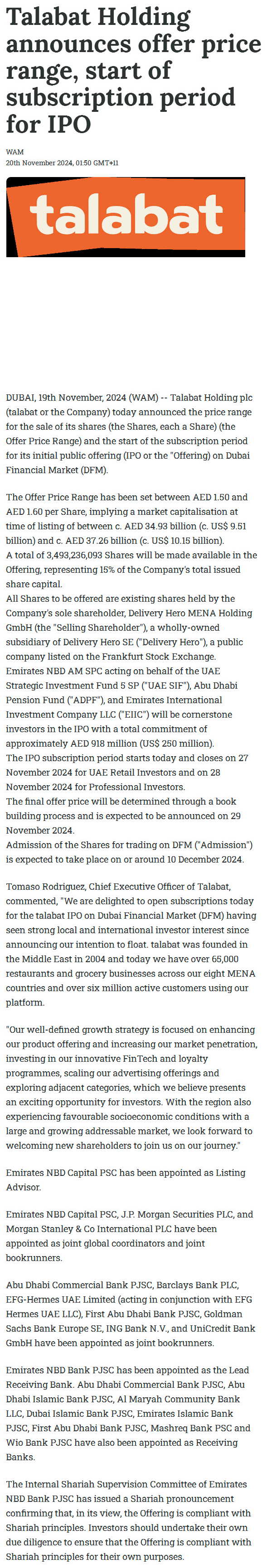Click the IPO subscription period dates sentence
The width and height of the screenshot is (267, 1568).
pos(127,772)
